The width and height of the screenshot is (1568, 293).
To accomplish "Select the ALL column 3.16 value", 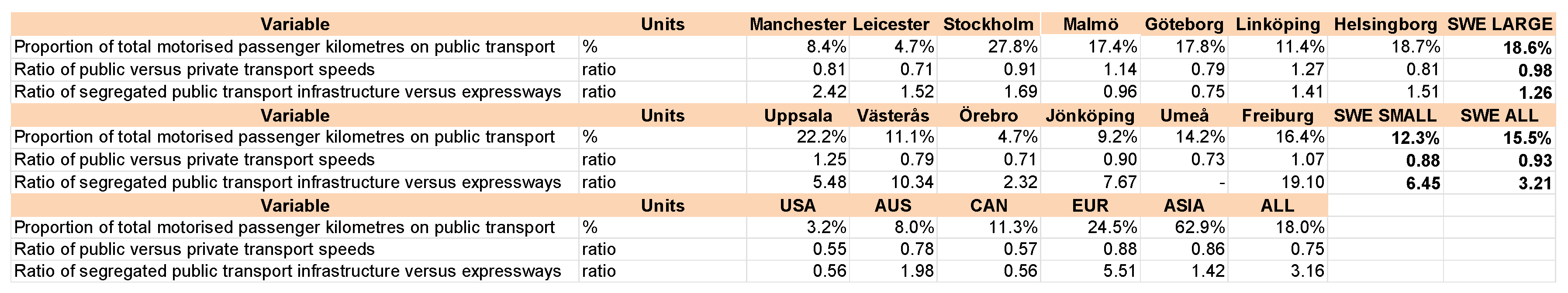I will point(1278,271).
